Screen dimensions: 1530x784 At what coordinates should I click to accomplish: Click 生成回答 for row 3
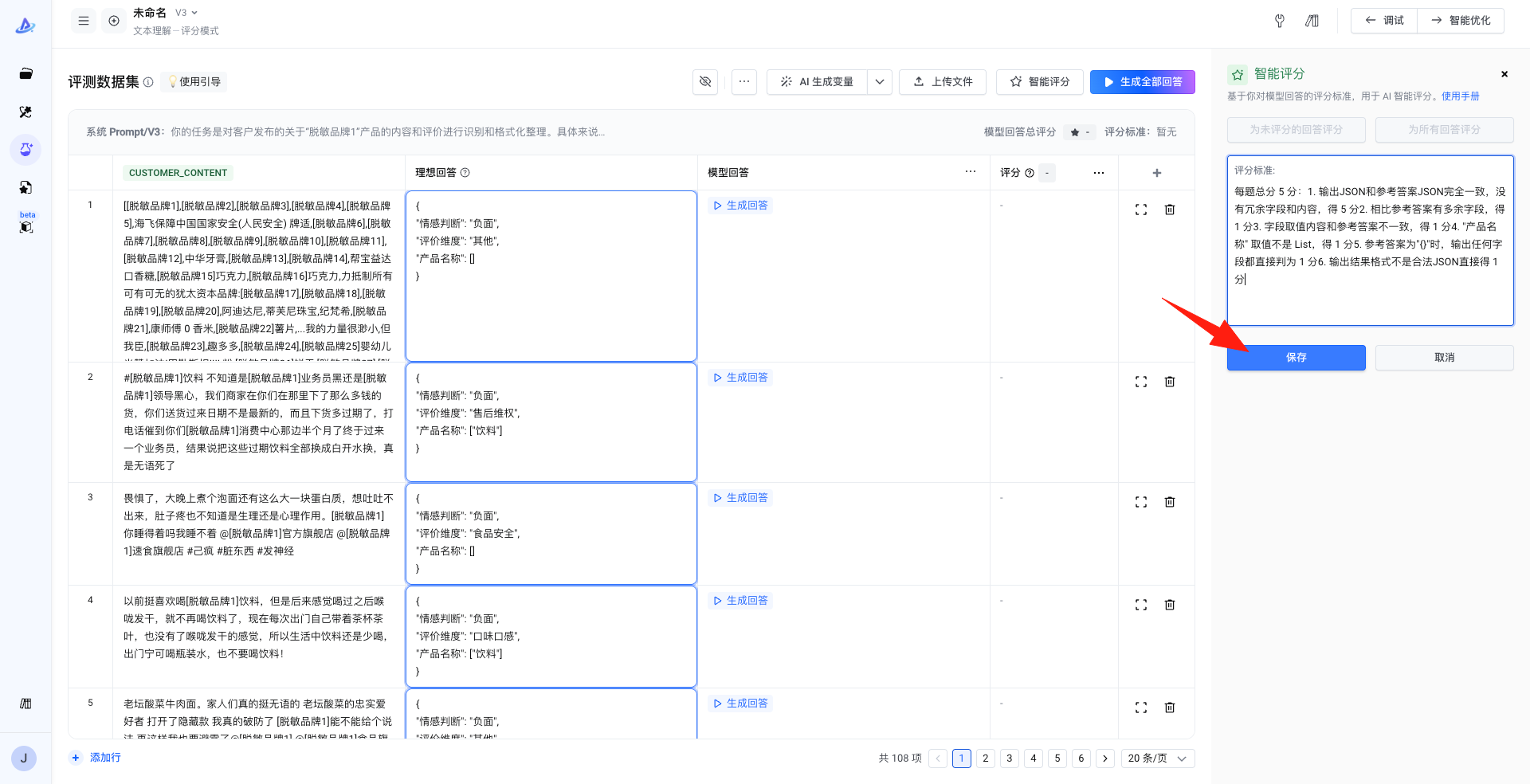[741, 498]
